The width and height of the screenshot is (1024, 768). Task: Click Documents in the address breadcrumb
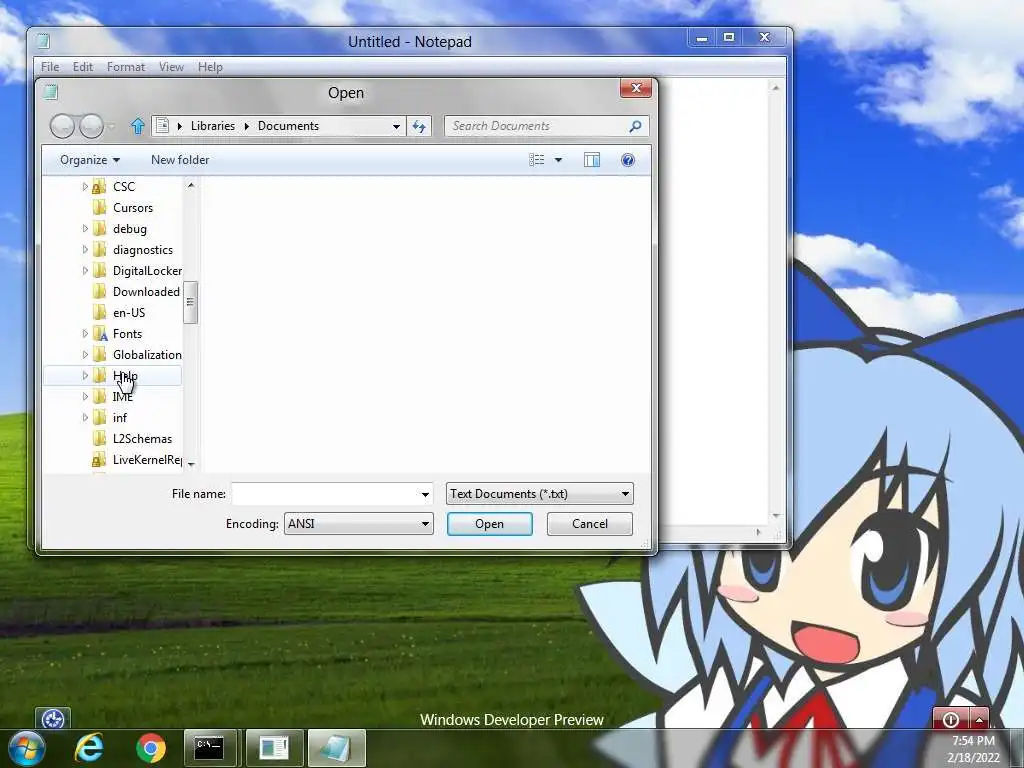pos(288,126)
